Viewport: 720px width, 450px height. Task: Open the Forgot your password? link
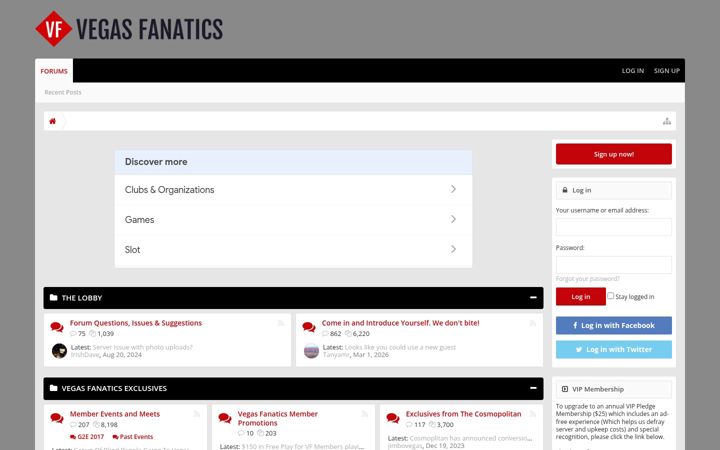(x=588, y=279)
